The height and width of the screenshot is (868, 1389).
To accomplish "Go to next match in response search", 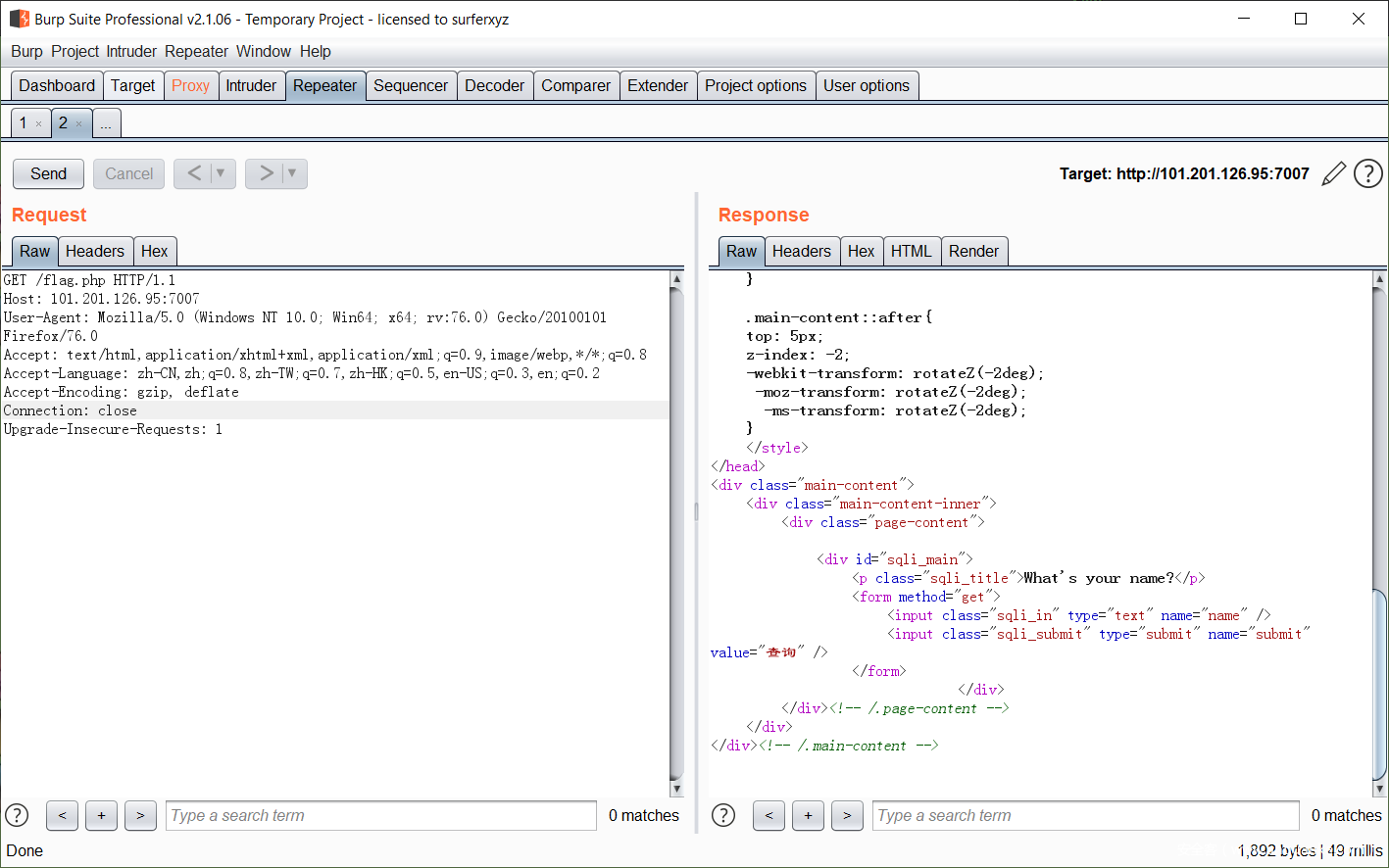I will [847, 815].
